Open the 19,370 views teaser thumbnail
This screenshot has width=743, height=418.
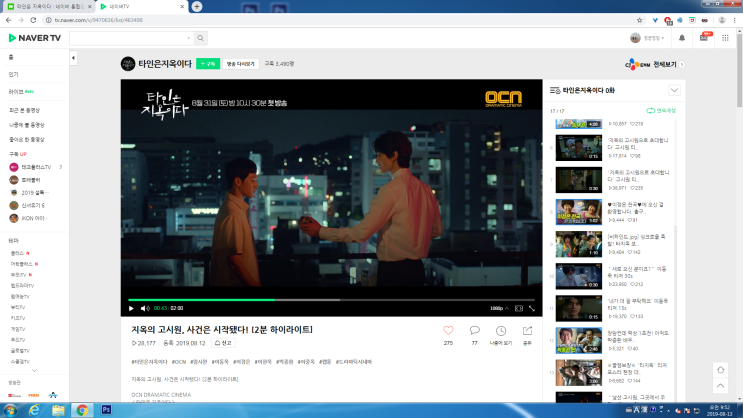579,309
